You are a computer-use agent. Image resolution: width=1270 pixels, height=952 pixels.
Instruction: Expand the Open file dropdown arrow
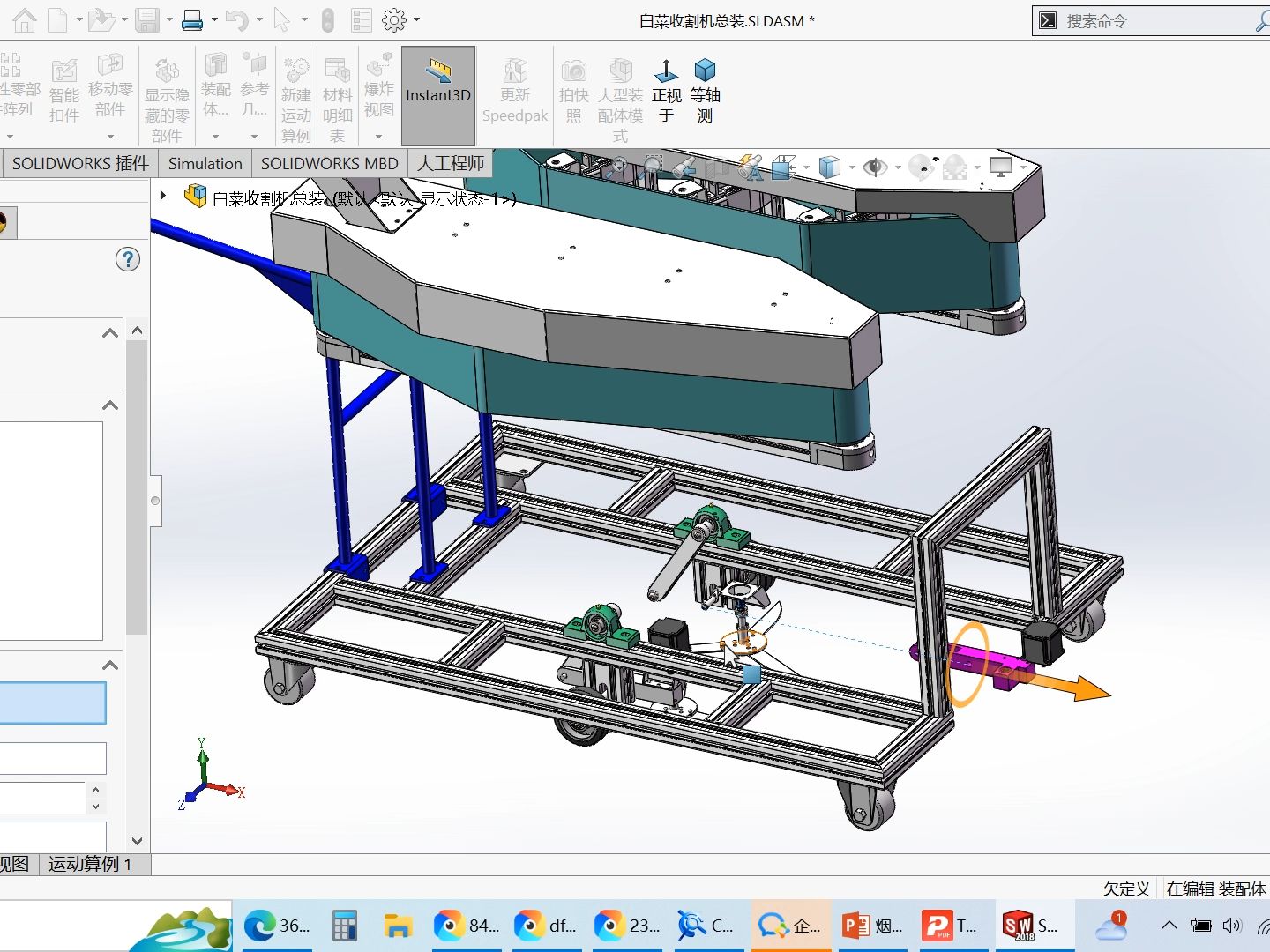[124, 20]
